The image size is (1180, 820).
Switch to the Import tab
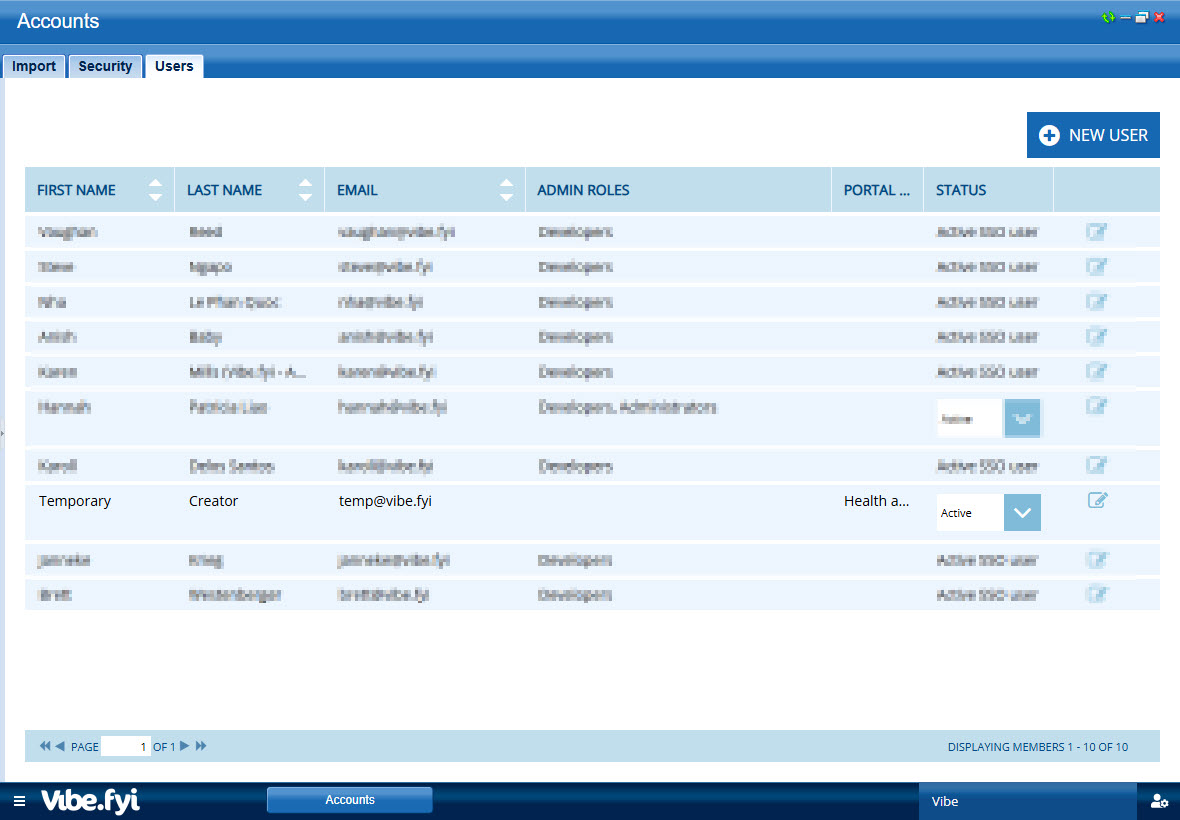(34, 66)
